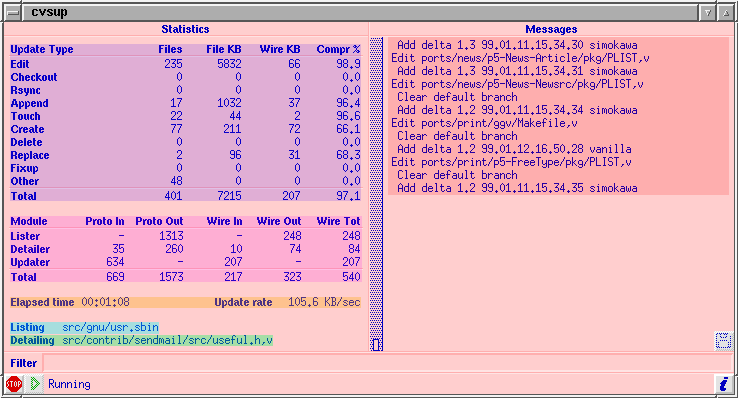
Task: Select the Messages pane heading
Action: pos(551,29)
